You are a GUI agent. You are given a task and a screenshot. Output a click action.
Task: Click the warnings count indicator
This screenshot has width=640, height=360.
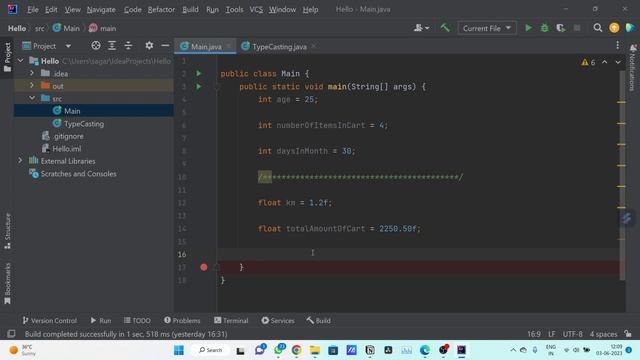coord(588,62)
